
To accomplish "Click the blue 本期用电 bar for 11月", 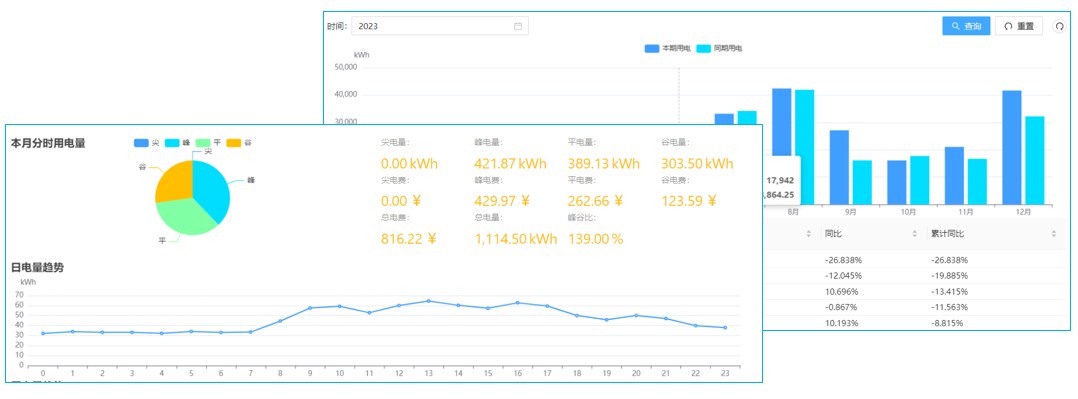I will coord(954,175).
